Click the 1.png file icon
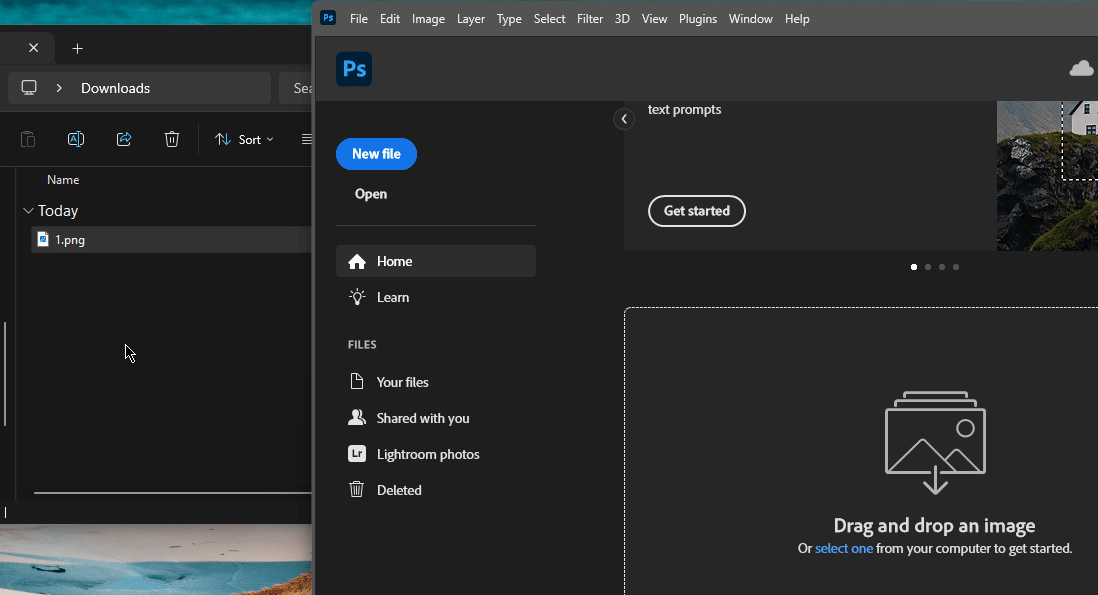1098x595 pixels. (x=43, y=239)
